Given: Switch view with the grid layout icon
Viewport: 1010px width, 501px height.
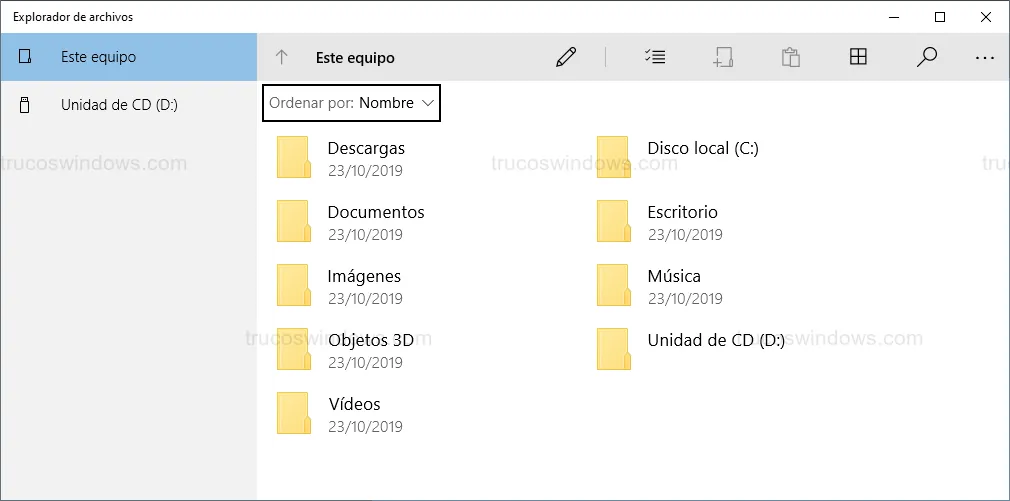Looking at the screenshot, I should click(858, 57).
